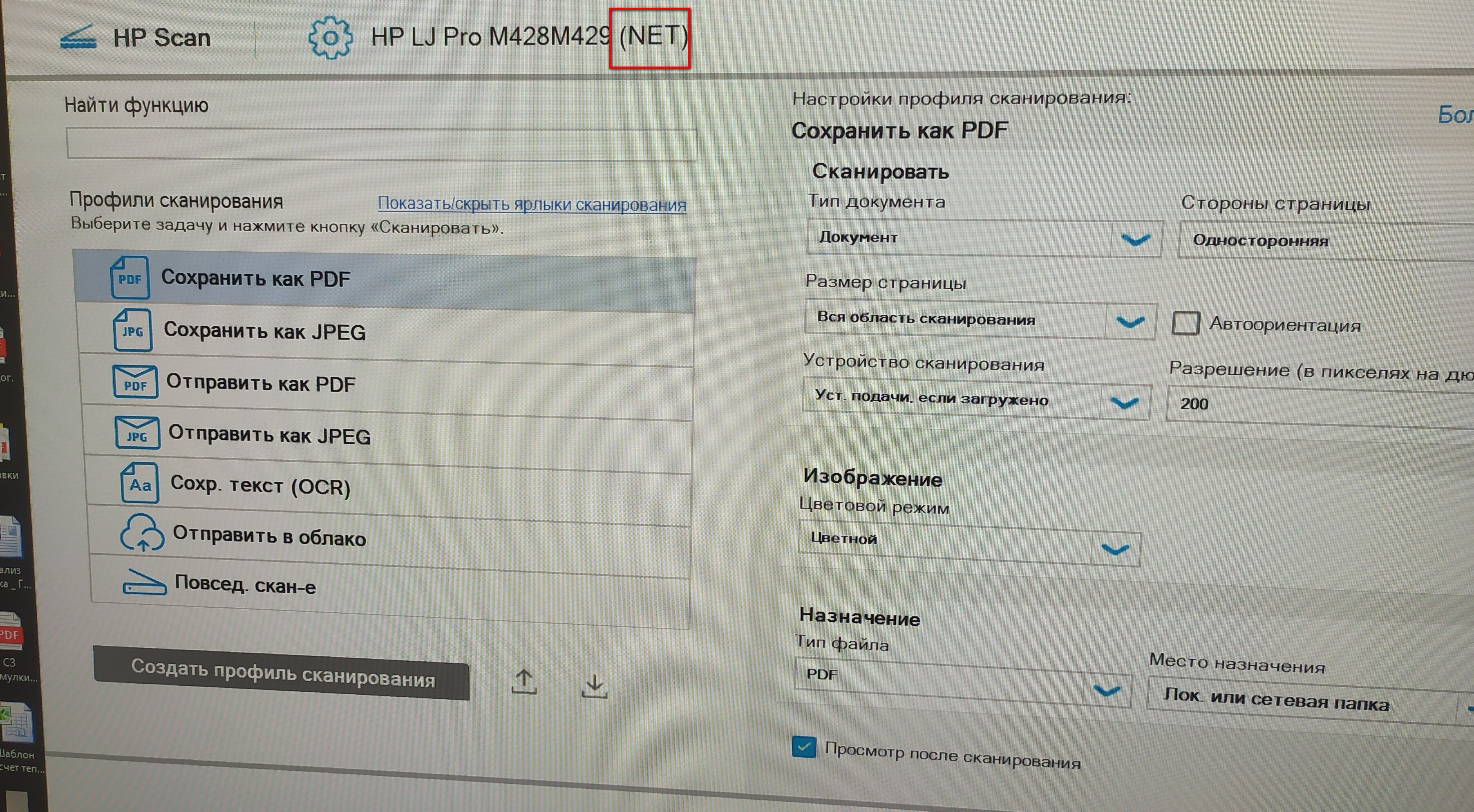Click Показать/скрыть ярлыки сканирования link
1474x812 pixels.
click(532, 204)
